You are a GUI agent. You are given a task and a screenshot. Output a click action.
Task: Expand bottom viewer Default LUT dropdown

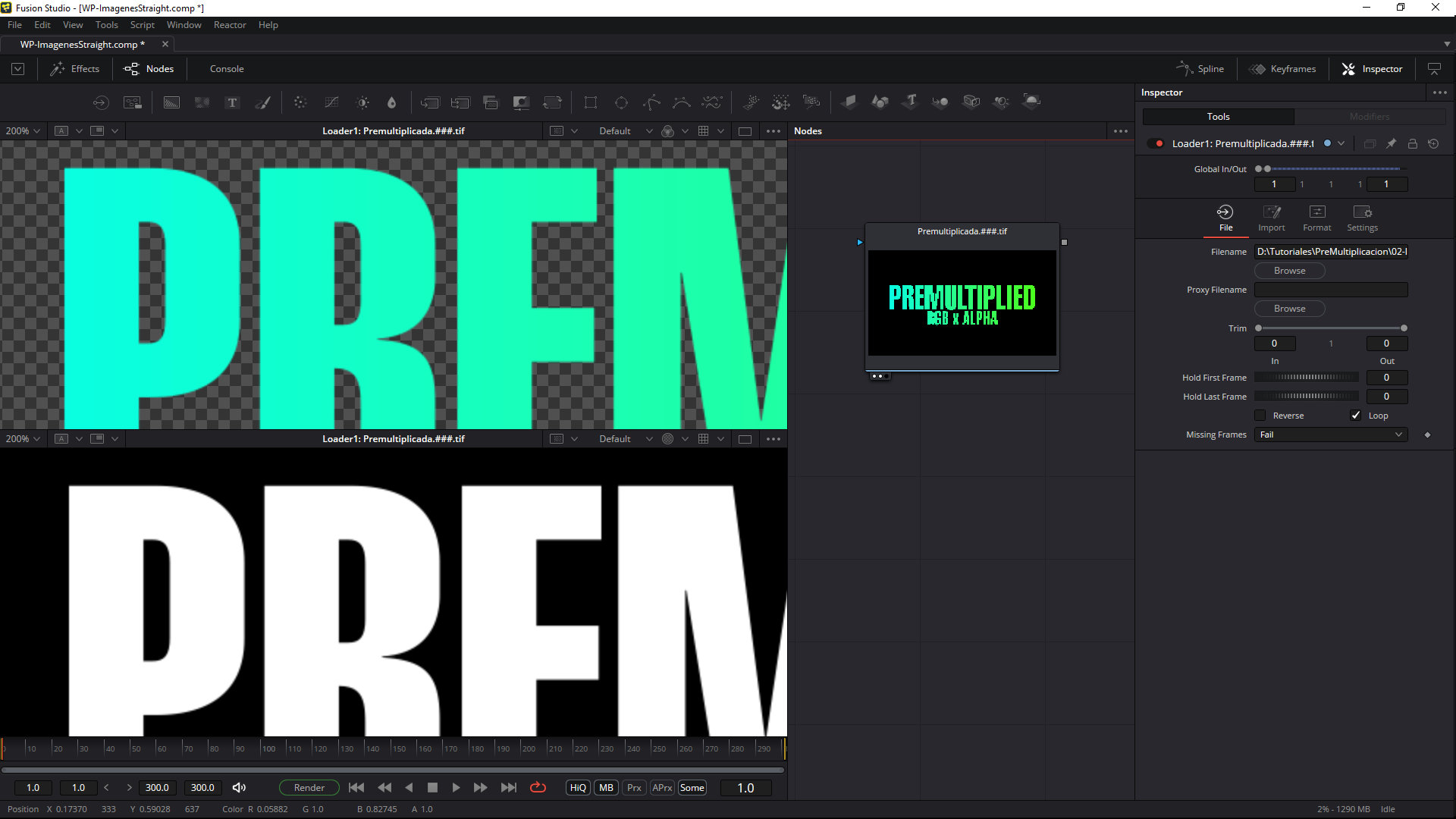(x=648, y=439)
